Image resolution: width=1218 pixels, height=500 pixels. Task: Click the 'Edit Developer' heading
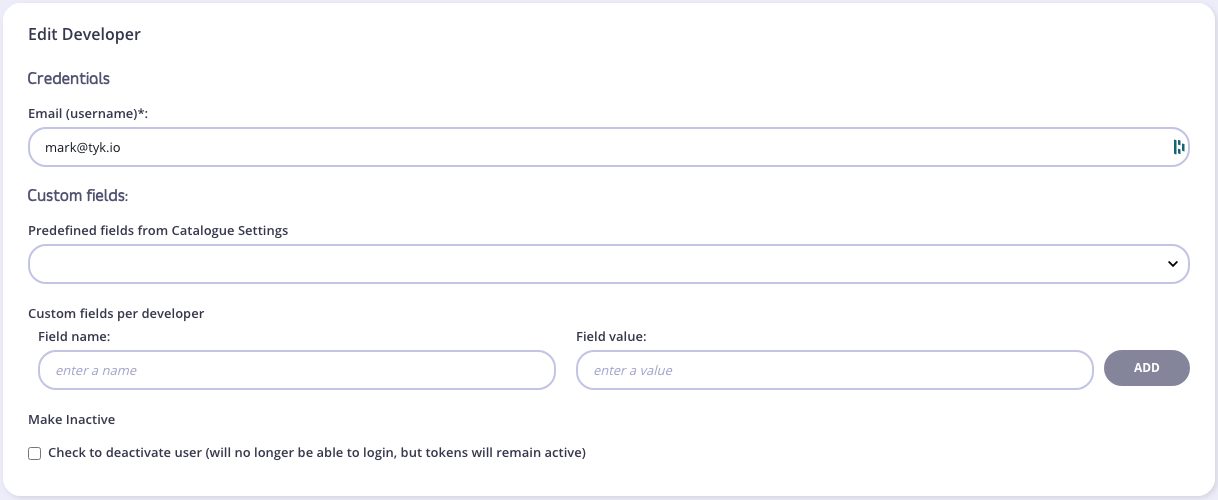[x=84, y=35]
